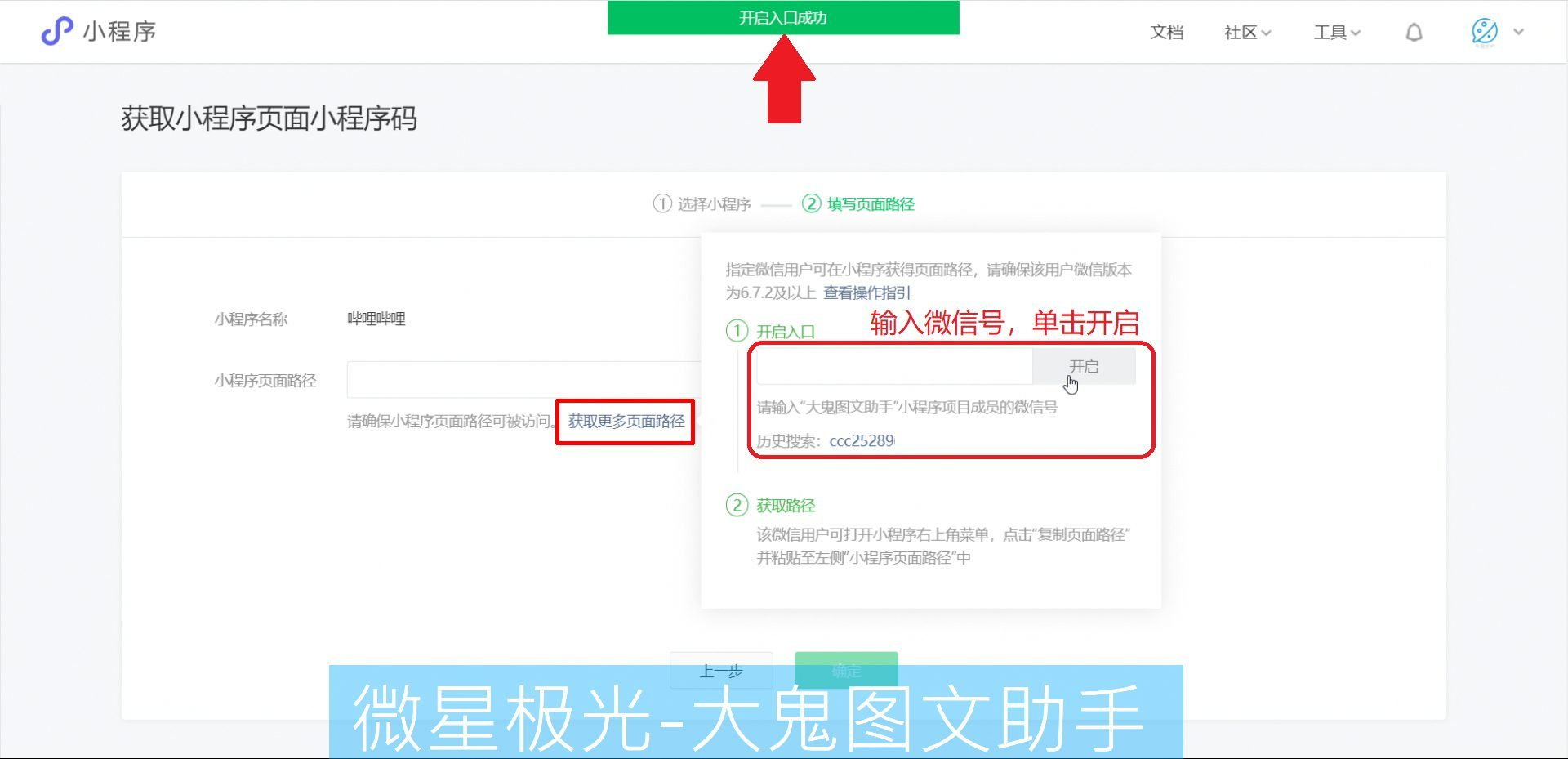Expand the 社区 dropdown
1568x759 pixels.
click(x=1246, y=33)
